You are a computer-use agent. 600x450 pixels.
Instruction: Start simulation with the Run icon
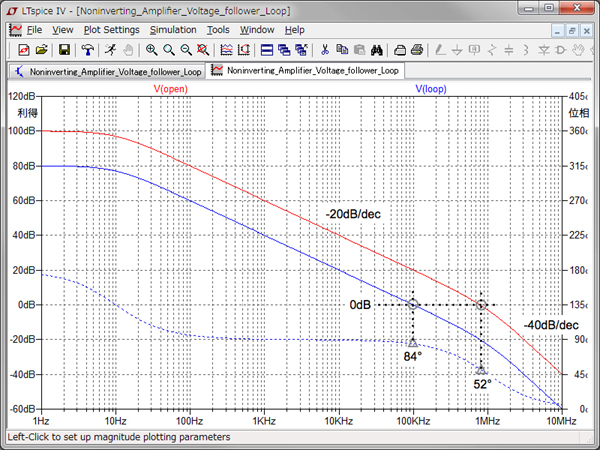111,49
